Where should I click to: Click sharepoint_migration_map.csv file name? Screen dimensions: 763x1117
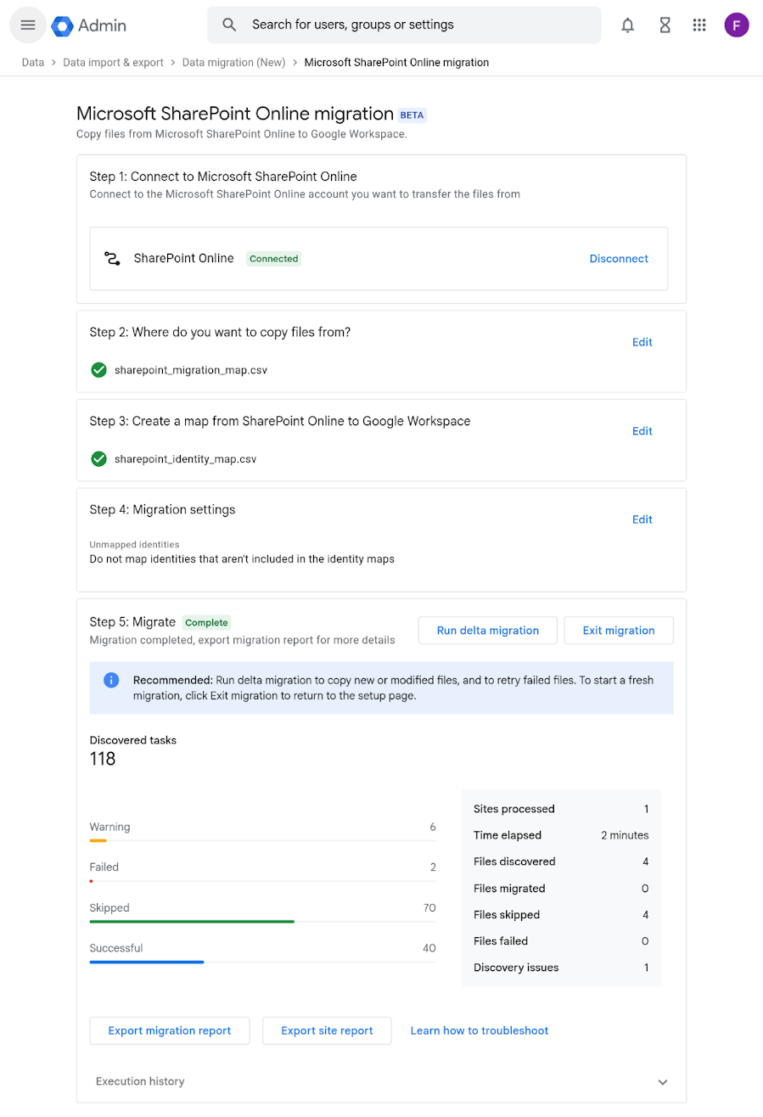point(191,370)
